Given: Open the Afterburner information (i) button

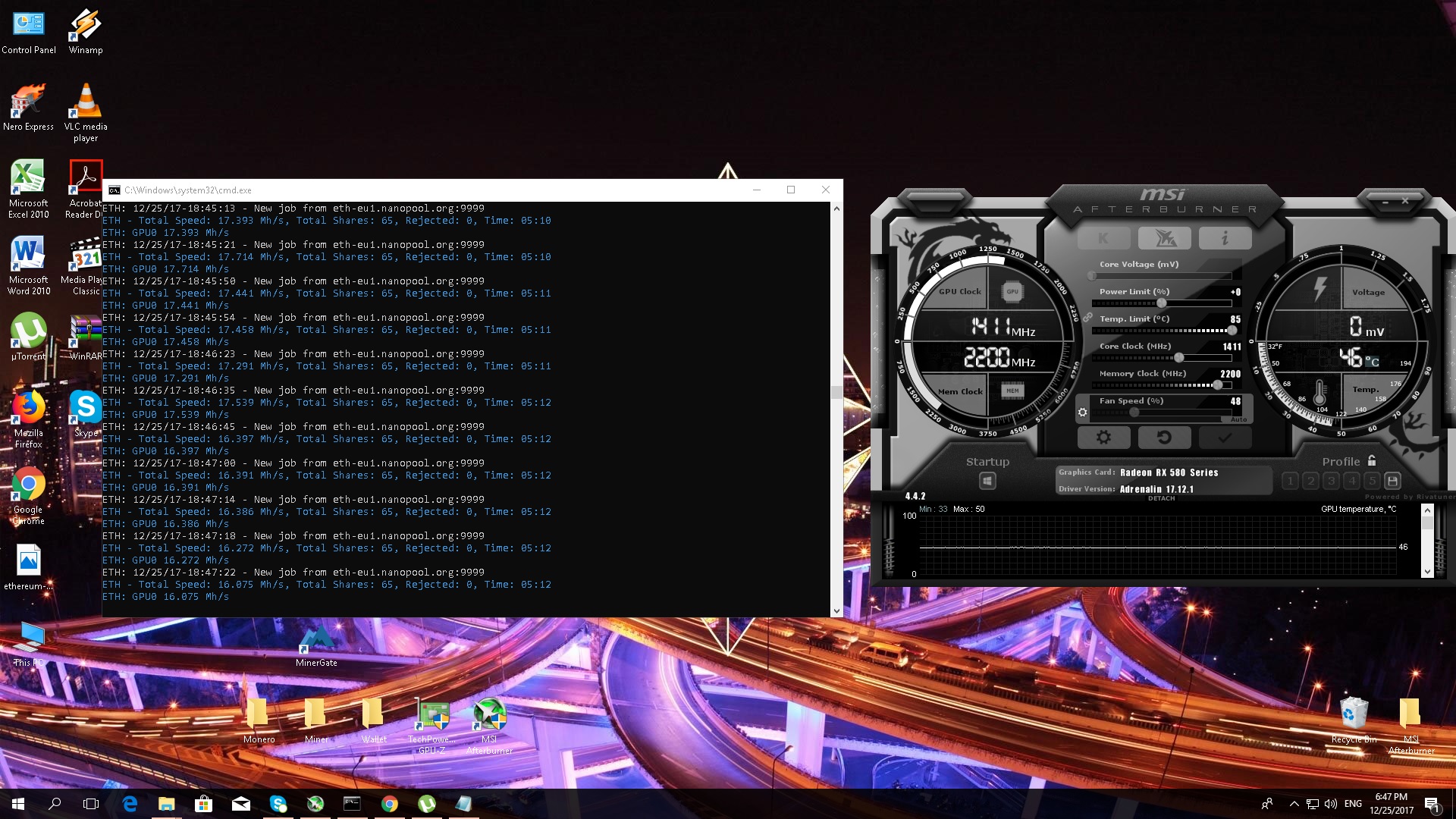Looking at the screenshot, I should point(1225,239).
